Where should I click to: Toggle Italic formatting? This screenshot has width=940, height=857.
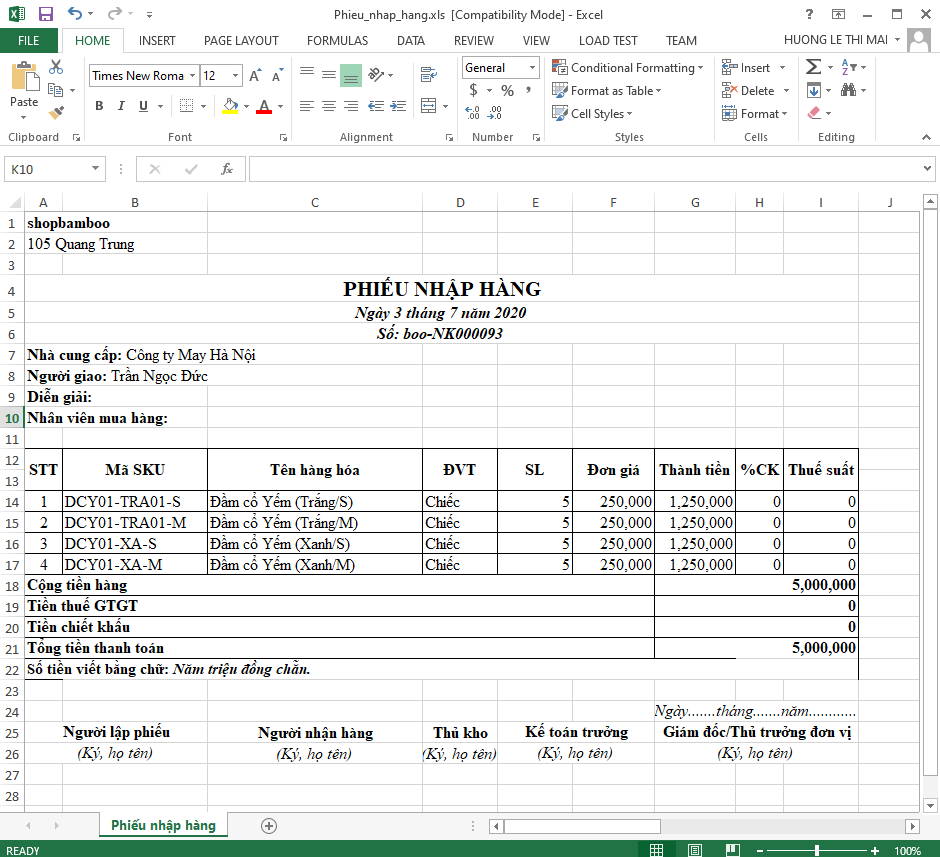click(121, 106)
